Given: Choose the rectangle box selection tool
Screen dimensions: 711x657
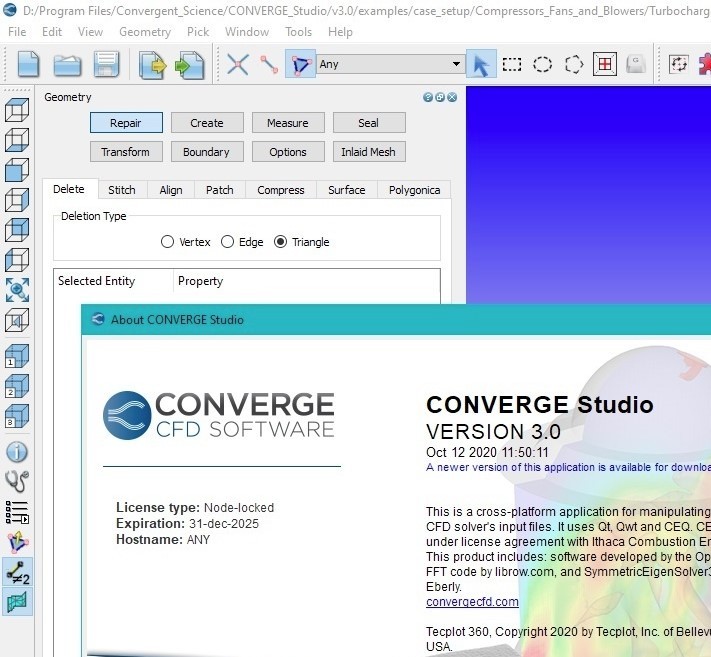Looking at the screenshot, I should pos(512,65).
